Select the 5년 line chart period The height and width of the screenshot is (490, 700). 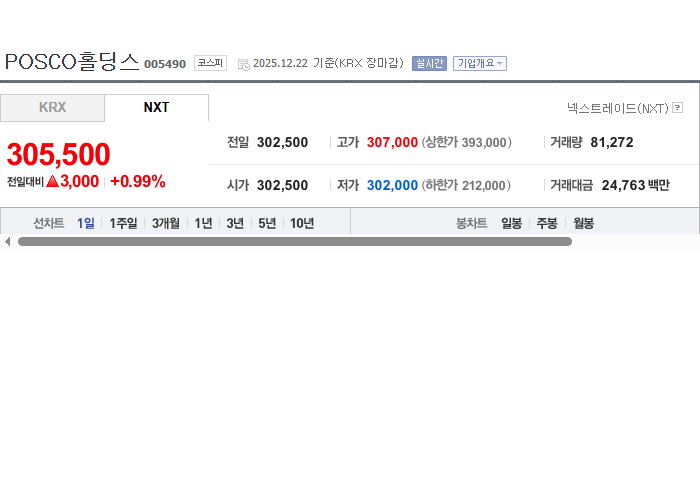click(x=267, y=223)
